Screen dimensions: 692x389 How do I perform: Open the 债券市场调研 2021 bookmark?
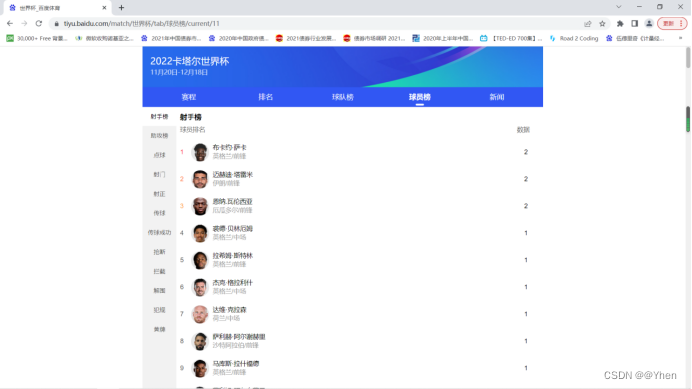pyautogui.click(x=374, y=38)
